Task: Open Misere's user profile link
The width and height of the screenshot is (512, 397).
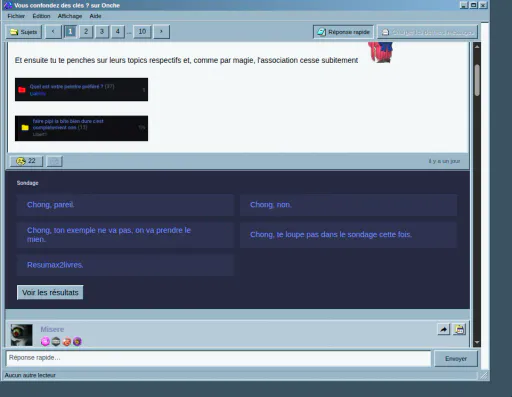Action: coord(52,329)
